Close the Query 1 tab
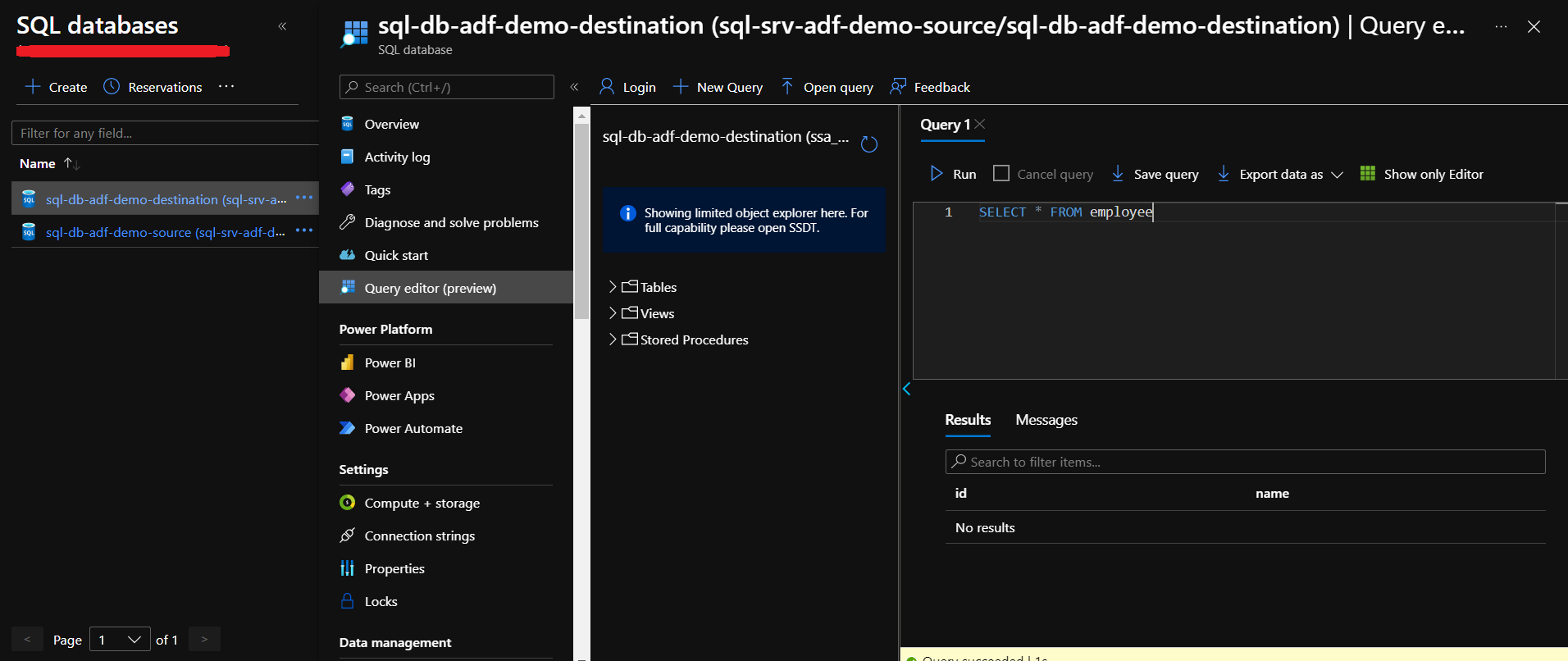The height and width of the screenshot is (661, 1568). [980, 124]
